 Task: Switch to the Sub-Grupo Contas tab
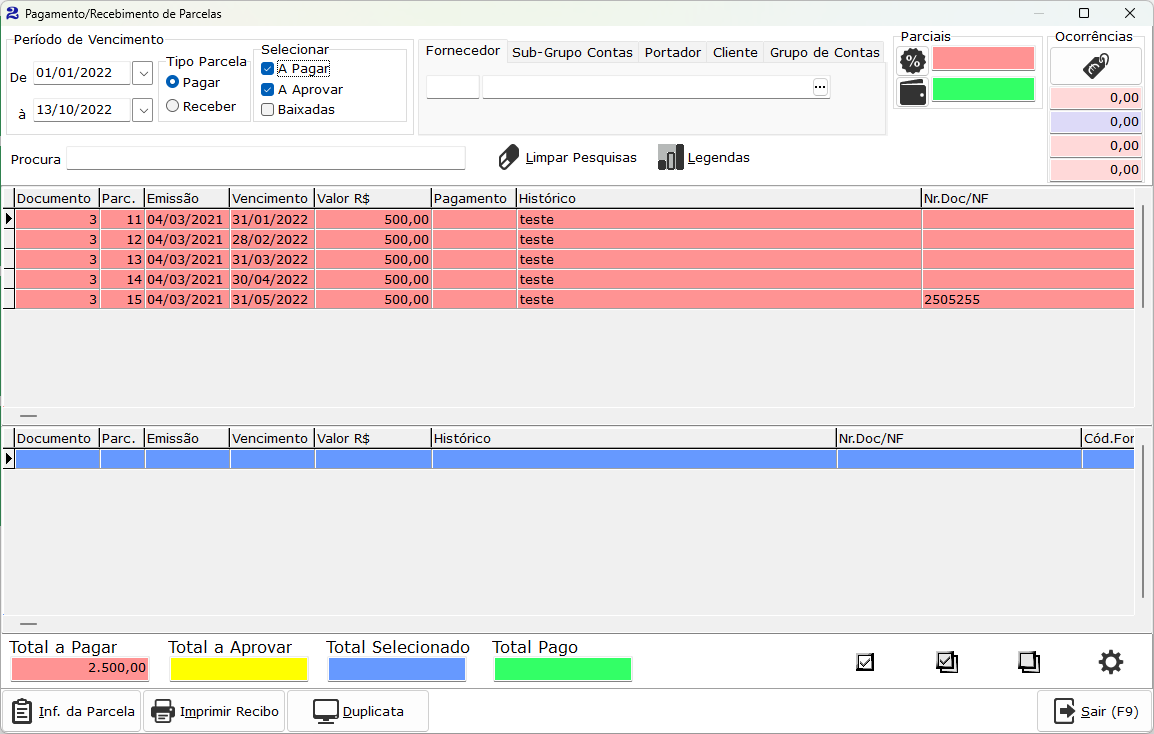coord(573,52)
